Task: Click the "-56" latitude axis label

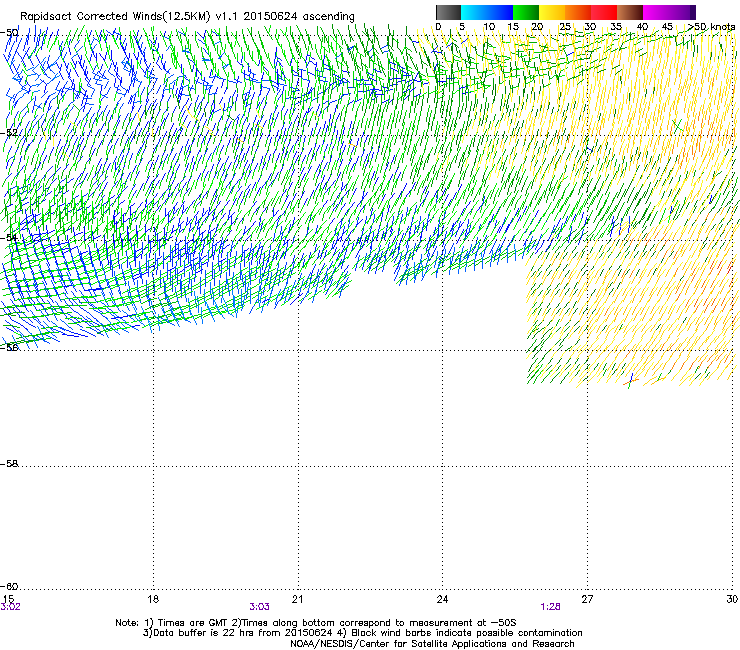Action: [9, 347]
